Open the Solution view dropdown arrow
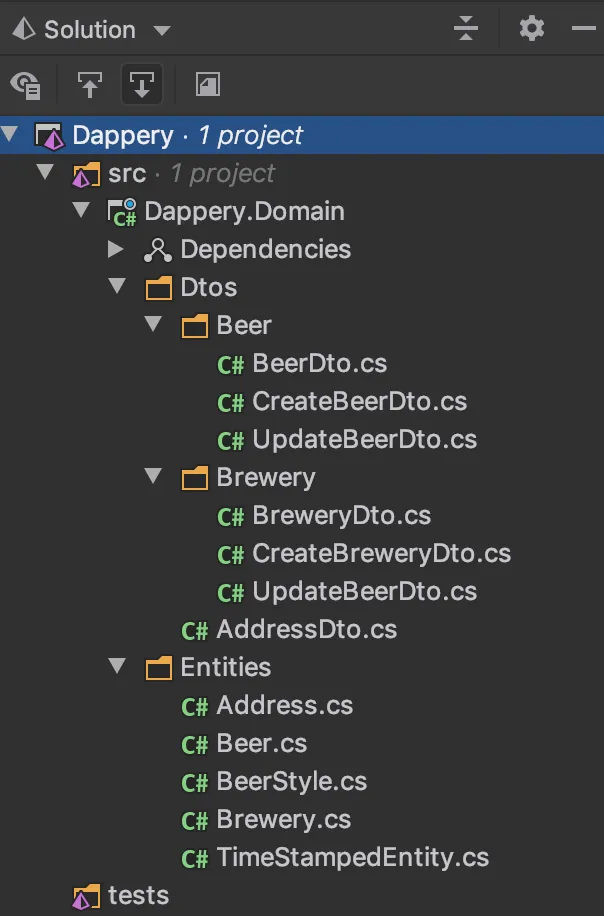This screenshot has height=916, width=604. click(x=162, y=30)
